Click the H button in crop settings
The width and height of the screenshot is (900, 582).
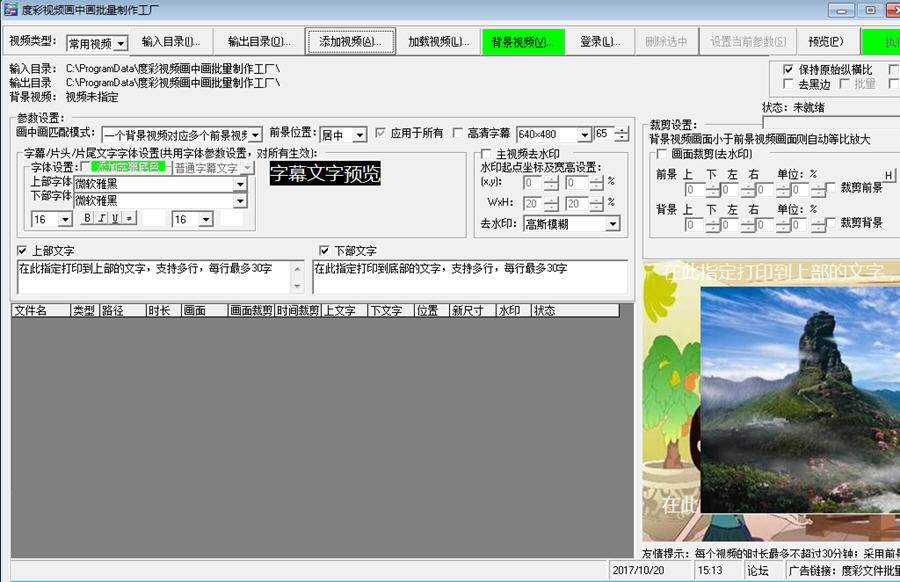pos(888,176)
